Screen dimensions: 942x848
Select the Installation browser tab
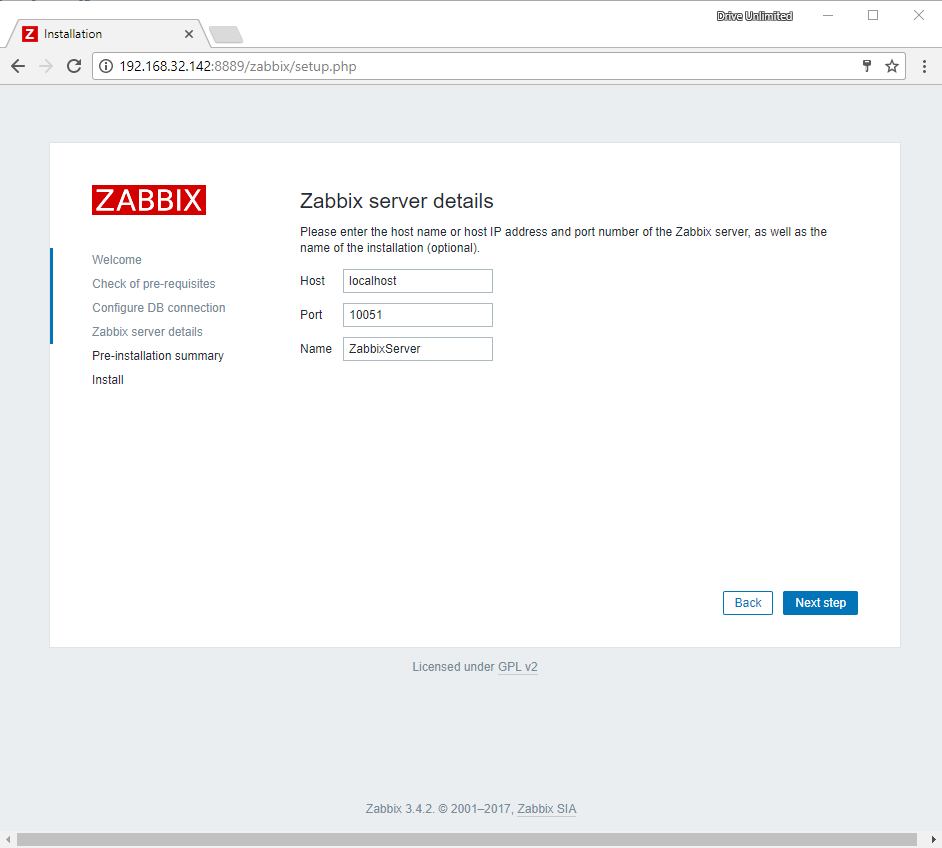click(x=108, y=34)
